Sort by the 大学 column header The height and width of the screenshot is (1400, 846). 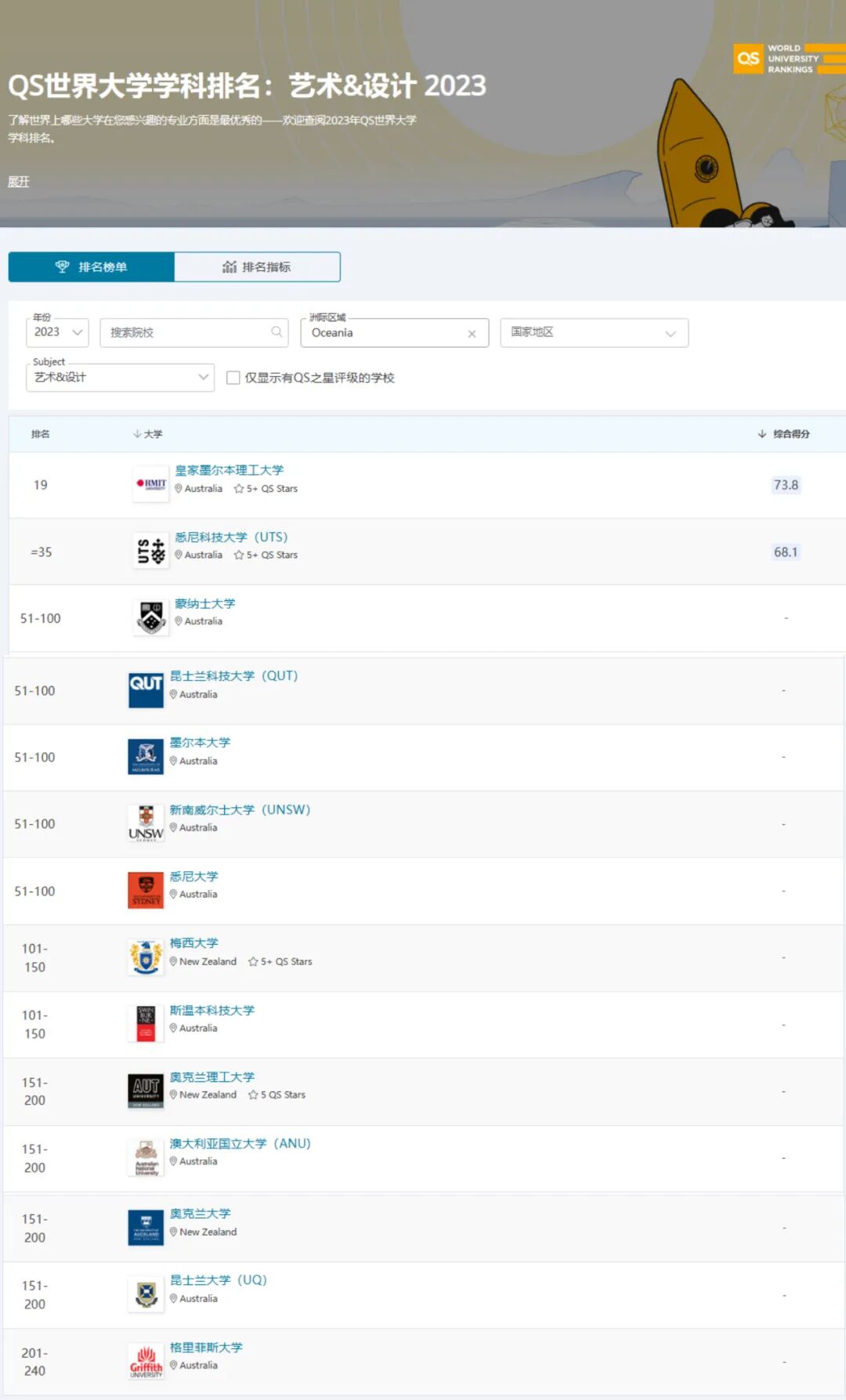[148, 434]
